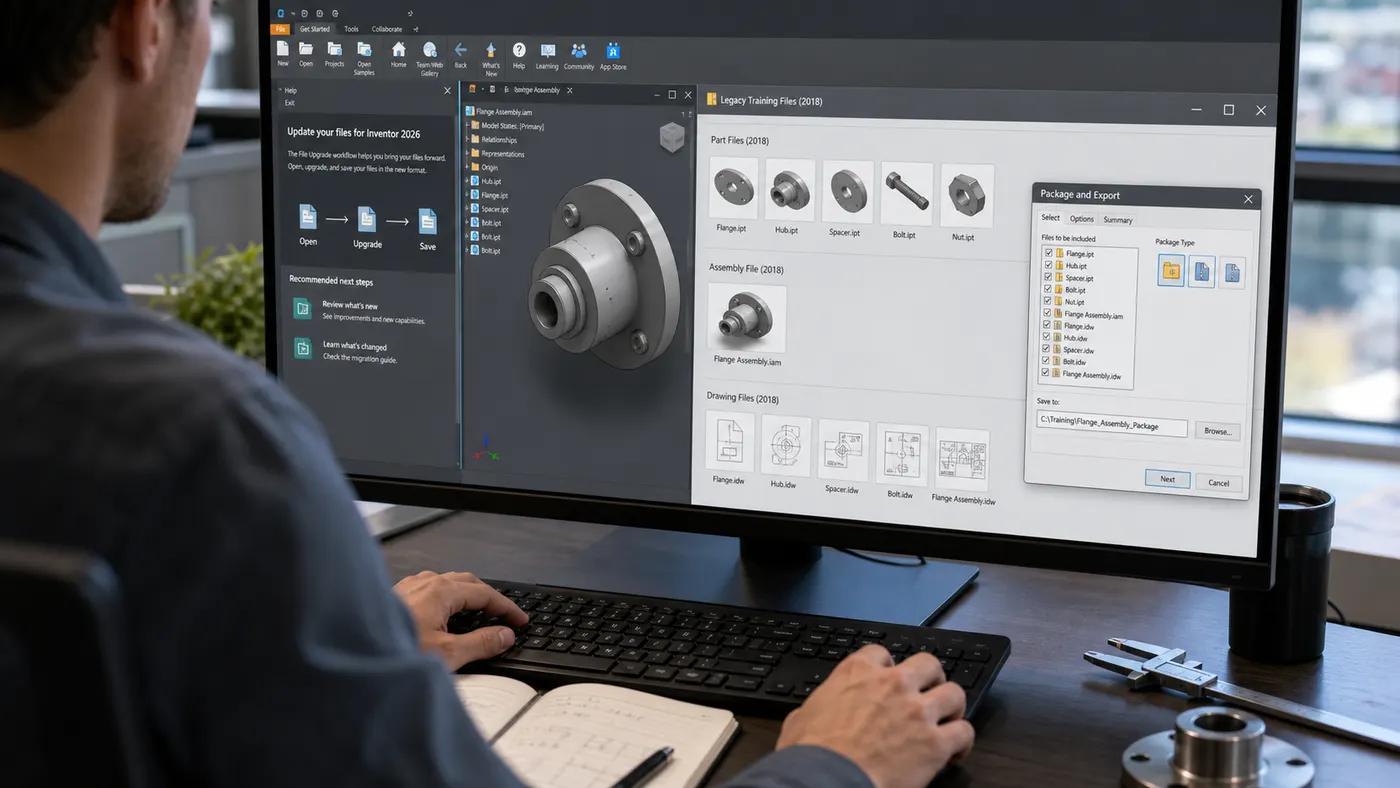Image resolution: width=1400 pixels, height=788 pixels.
Task: Click the New file icon in the ribbon
Action: (x=283, y=48)
